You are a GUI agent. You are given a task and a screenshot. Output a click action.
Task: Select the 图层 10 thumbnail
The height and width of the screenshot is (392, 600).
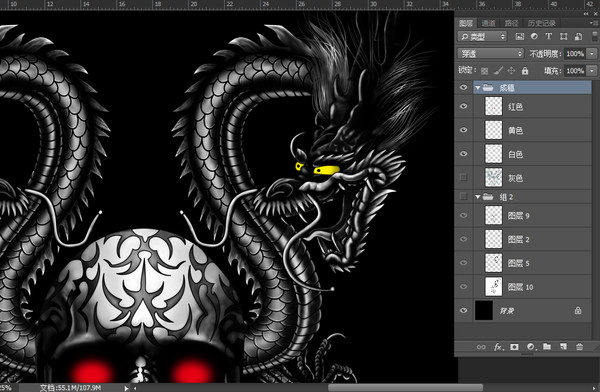pyautogui.click(x=494, y=287)
